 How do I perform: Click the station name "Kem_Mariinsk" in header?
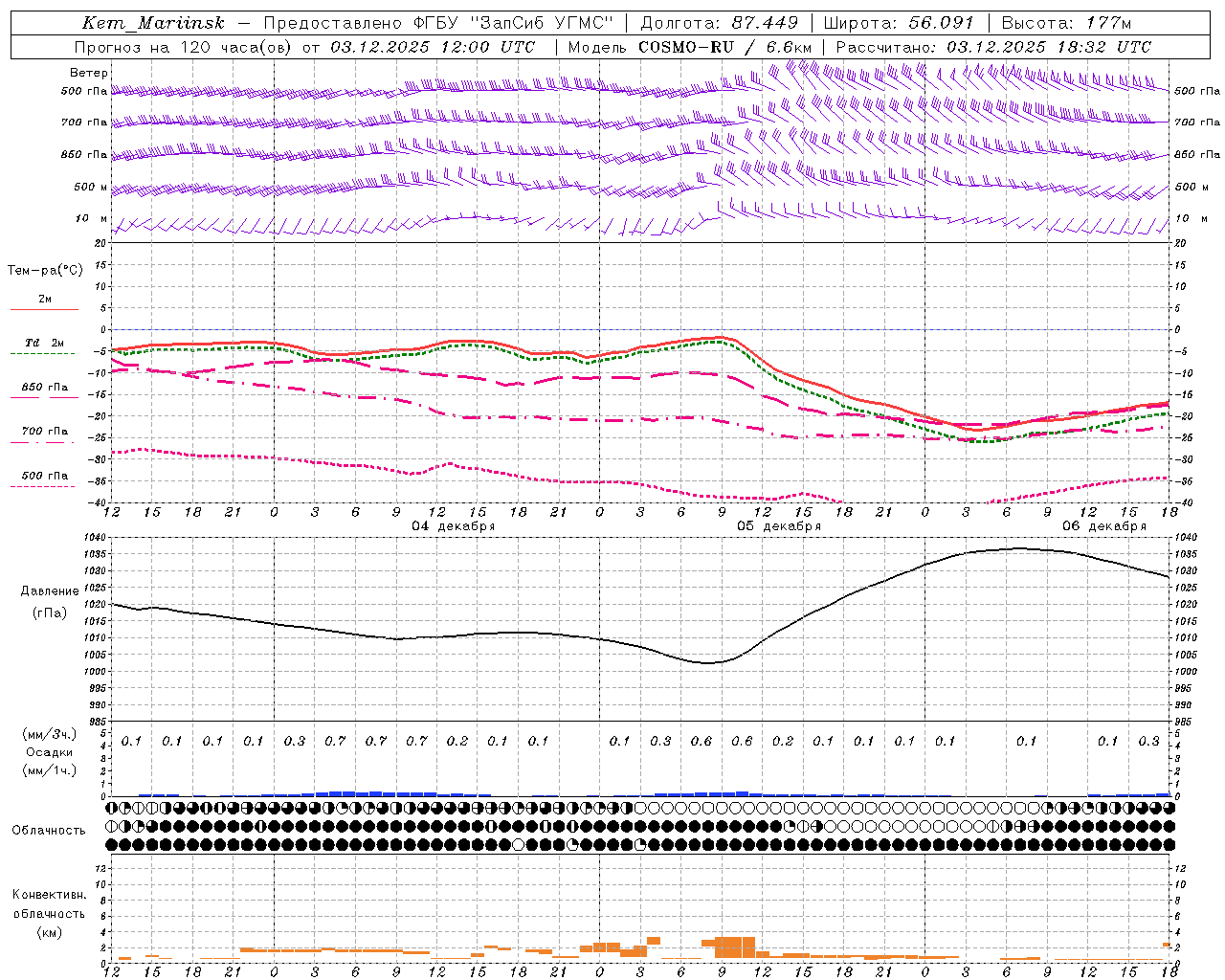click(153, 23)
